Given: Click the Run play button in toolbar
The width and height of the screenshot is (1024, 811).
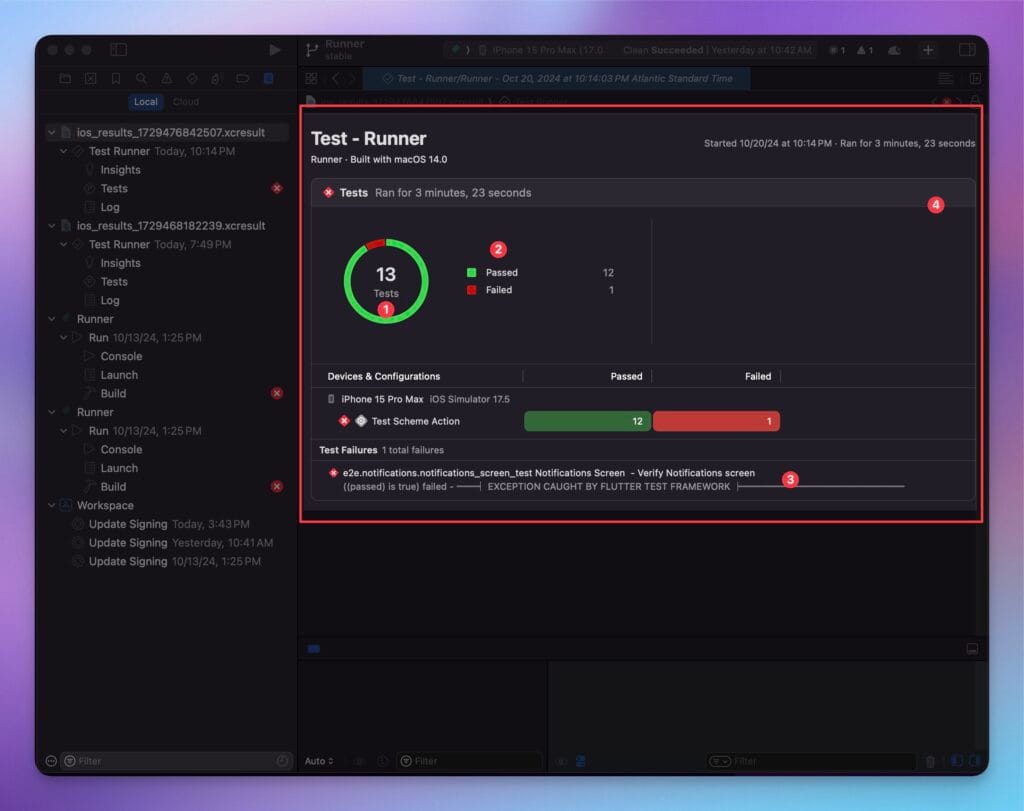Looking at the screenshot, I should [275, 49].
